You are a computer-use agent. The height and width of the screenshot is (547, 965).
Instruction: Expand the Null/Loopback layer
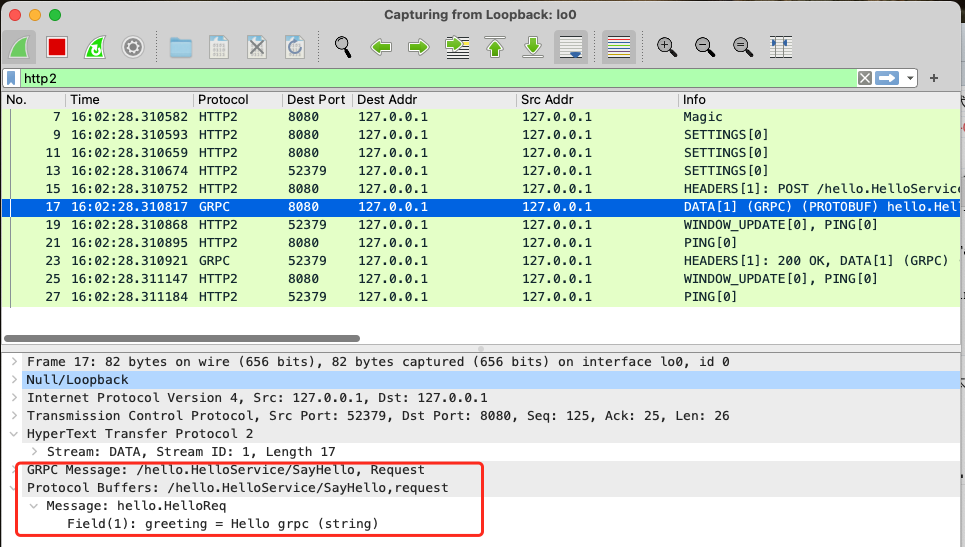(x=14, y=380)
